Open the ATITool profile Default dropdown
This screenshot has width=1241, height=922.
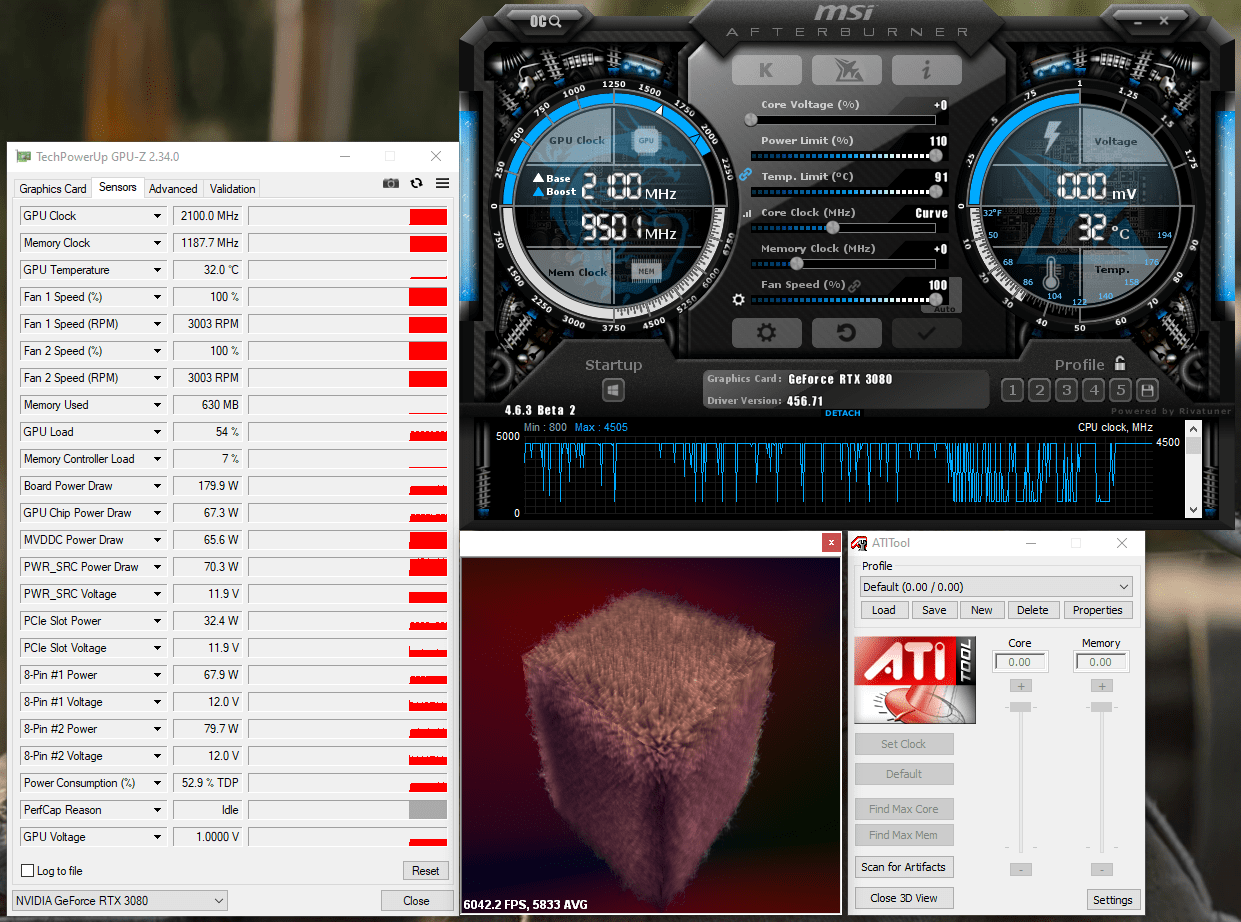pyautogui.click(x=997, y=587)
